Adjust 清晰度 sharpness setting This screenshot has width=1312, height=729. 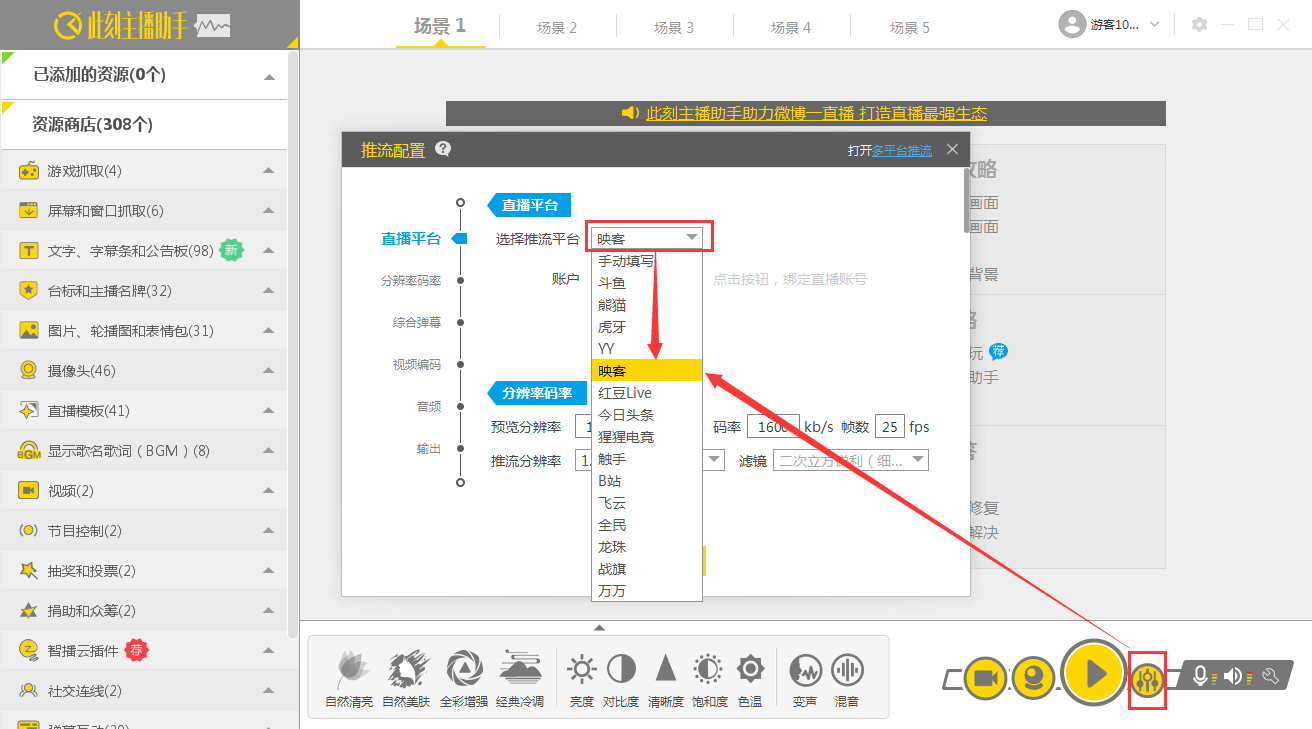click(666, 678)
